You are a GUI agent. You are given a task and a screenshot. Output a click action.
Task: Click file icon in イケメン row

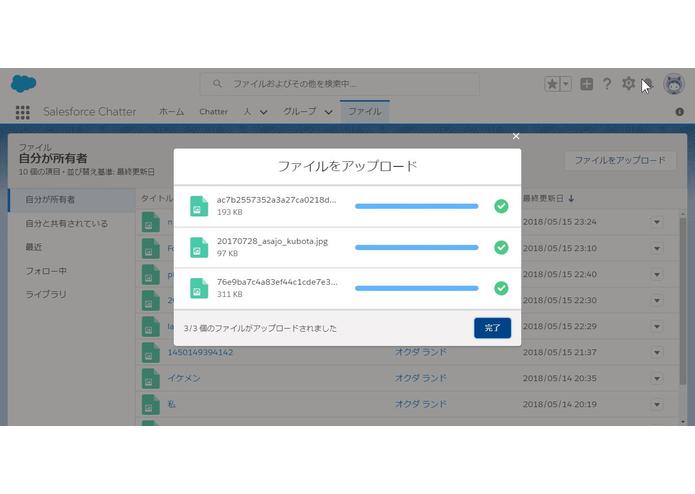click(x=151, y=379)
